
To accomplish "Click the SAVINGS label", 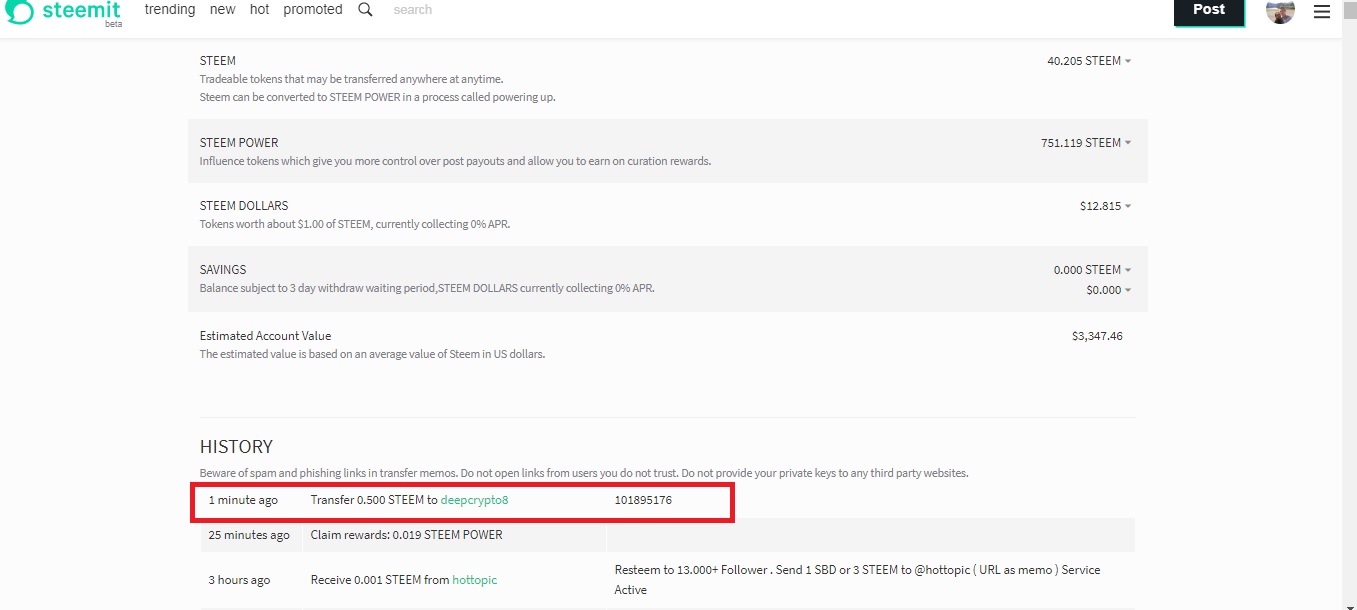I will [223, 270].
